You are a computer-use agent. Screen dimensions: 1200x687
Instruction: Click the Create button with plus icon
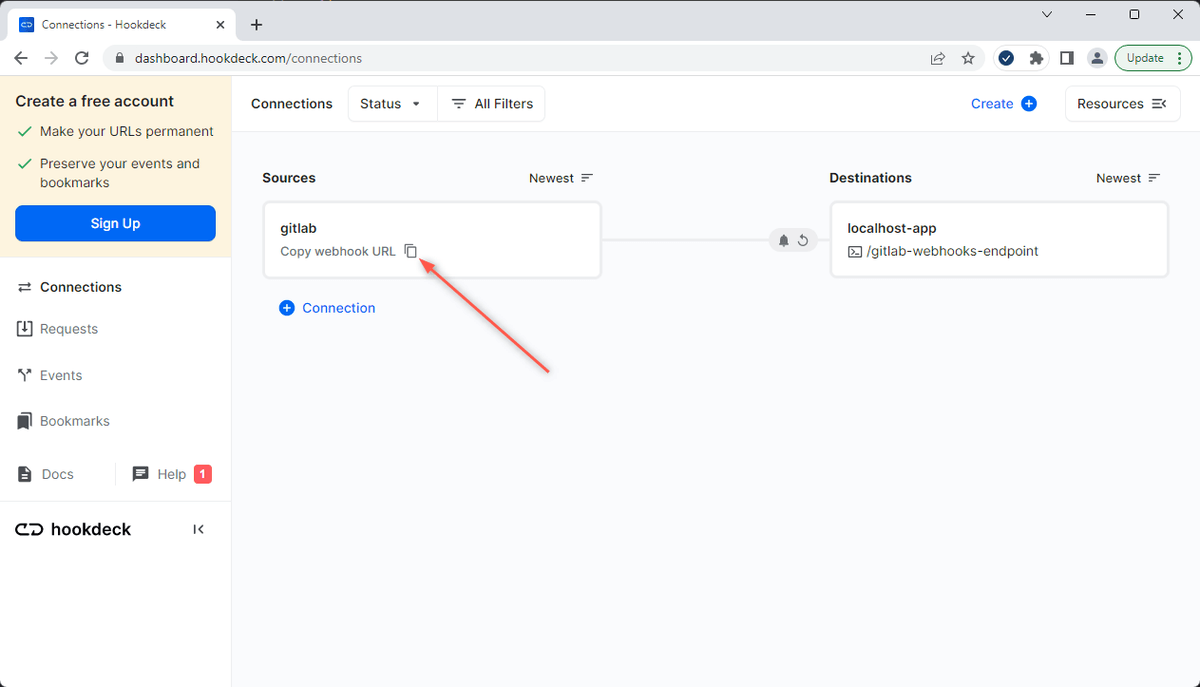click(x=1003, y=103)
